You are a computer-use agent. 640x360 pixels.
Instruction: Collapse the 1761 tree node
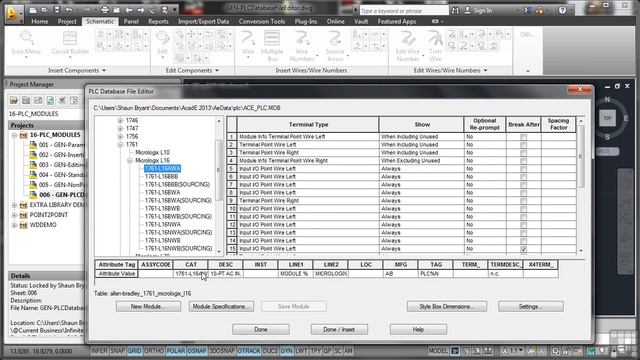point(120,144)
